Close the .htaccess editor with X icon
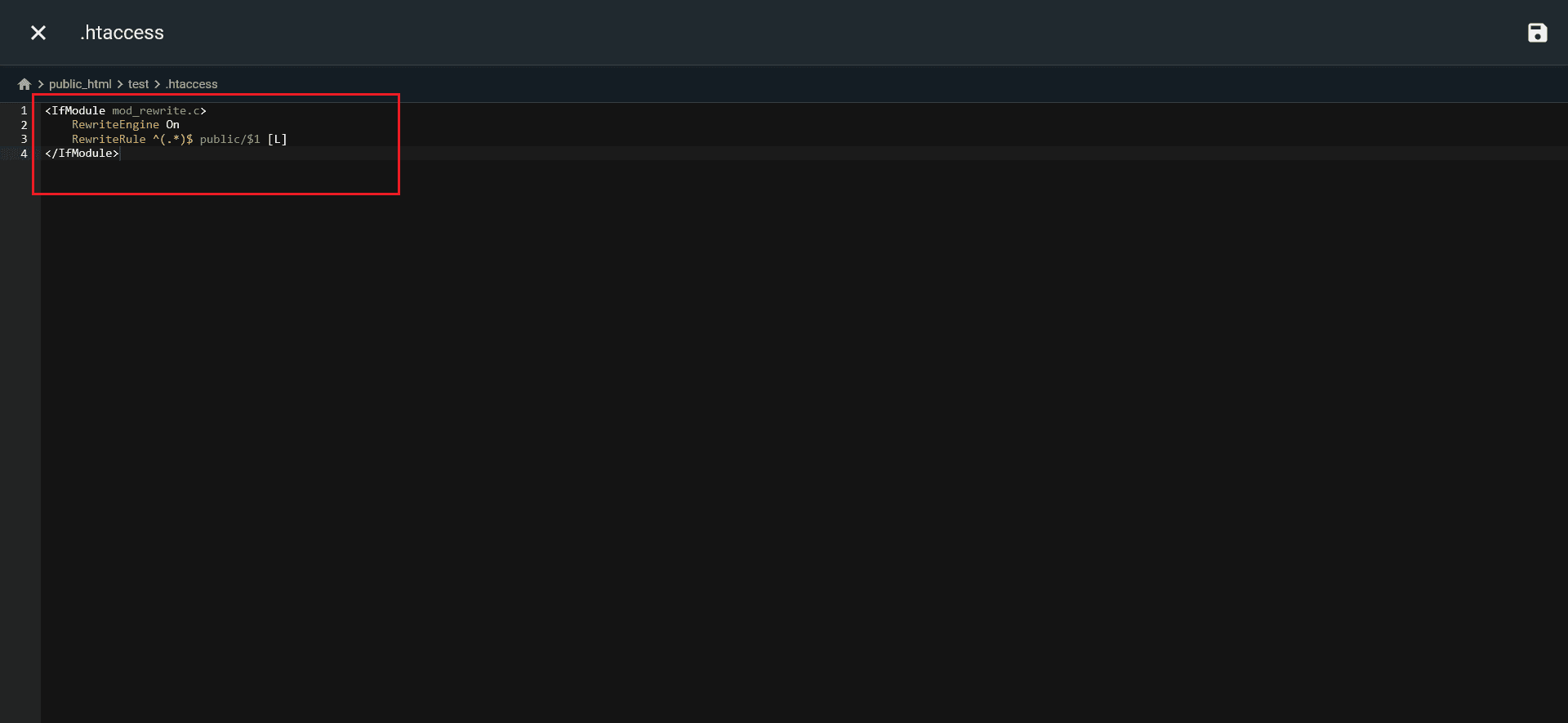This screenshot has width=1568, height=723. (x=38, y=33)
